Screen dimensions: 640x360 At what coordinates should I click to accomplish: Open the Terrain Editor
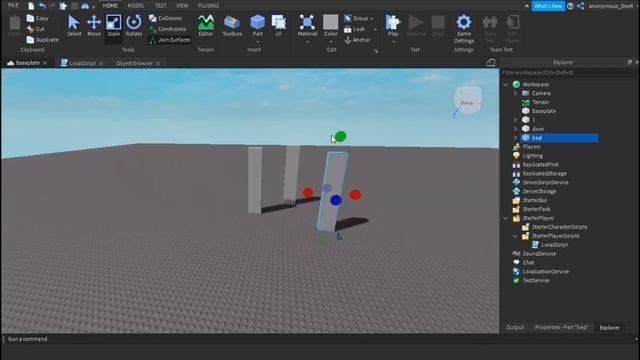click(x=206, y=26)
